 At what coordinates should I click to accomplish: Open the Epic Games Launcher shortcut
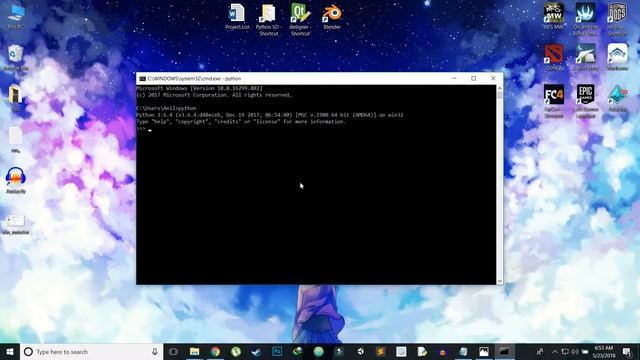tap(585, 102)
